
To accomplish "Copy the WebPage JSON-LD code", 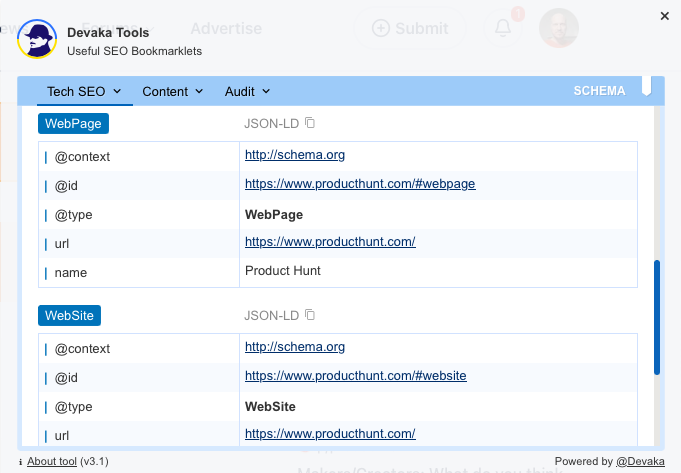I will point(310,123).
